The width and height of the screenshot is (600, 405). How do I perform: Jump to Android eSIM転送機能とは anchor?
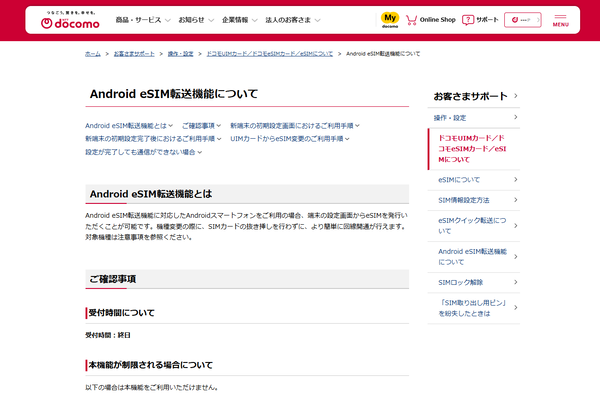click(129, 126)
